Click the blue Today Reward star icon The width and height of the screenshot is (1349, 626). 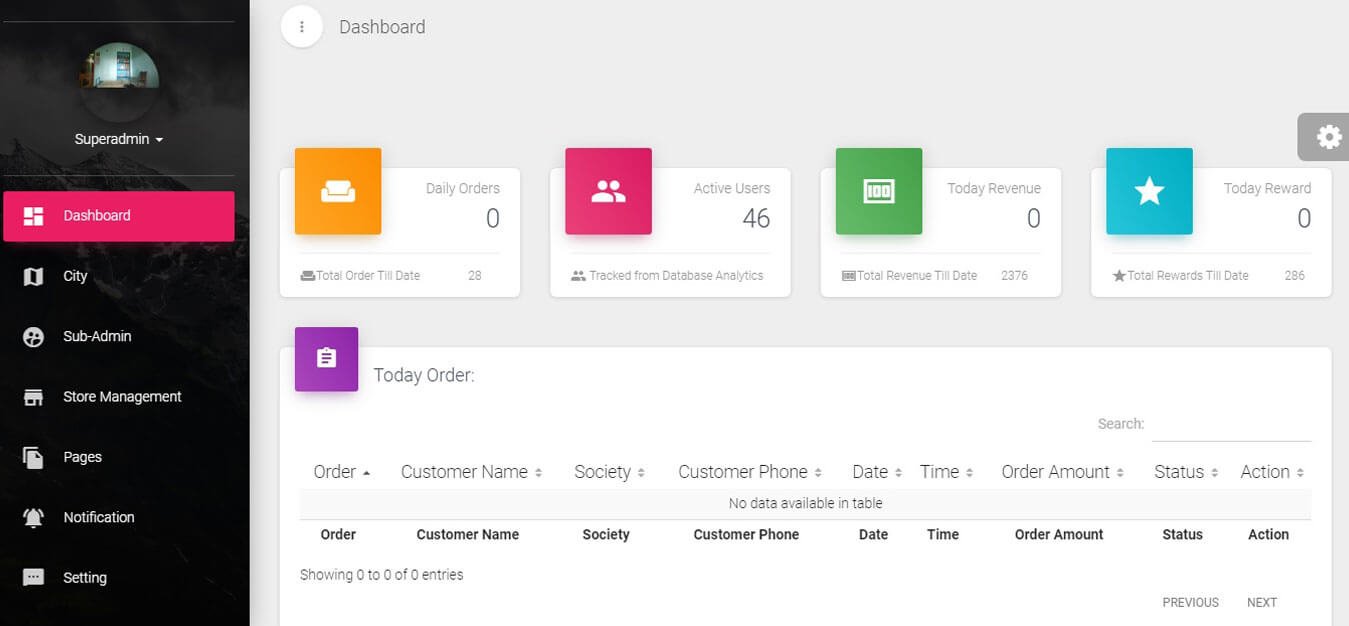click(1149, 192)
